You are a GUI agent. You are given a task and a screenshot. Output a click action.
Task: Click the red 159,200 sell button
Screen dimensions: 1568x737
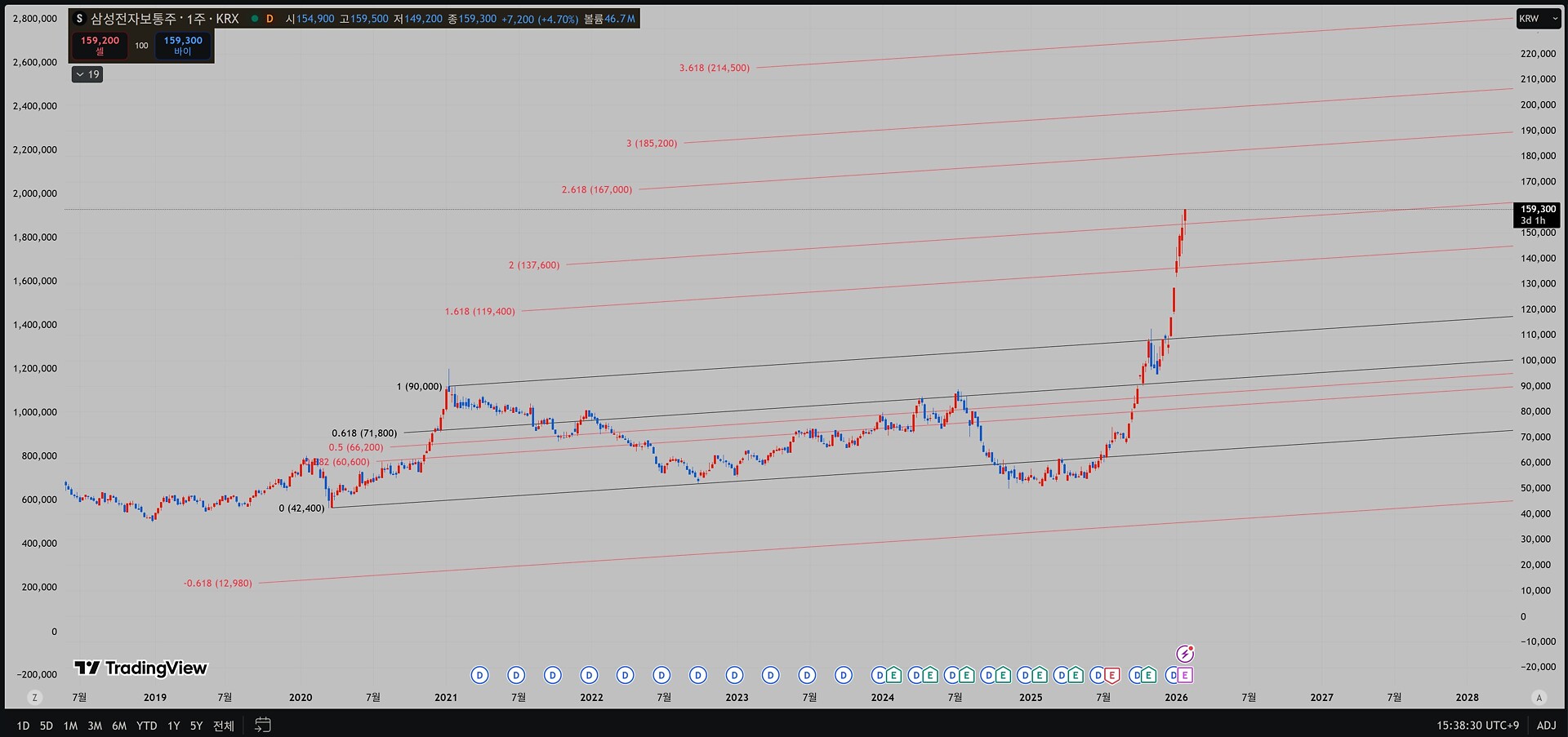pos(100,45)
